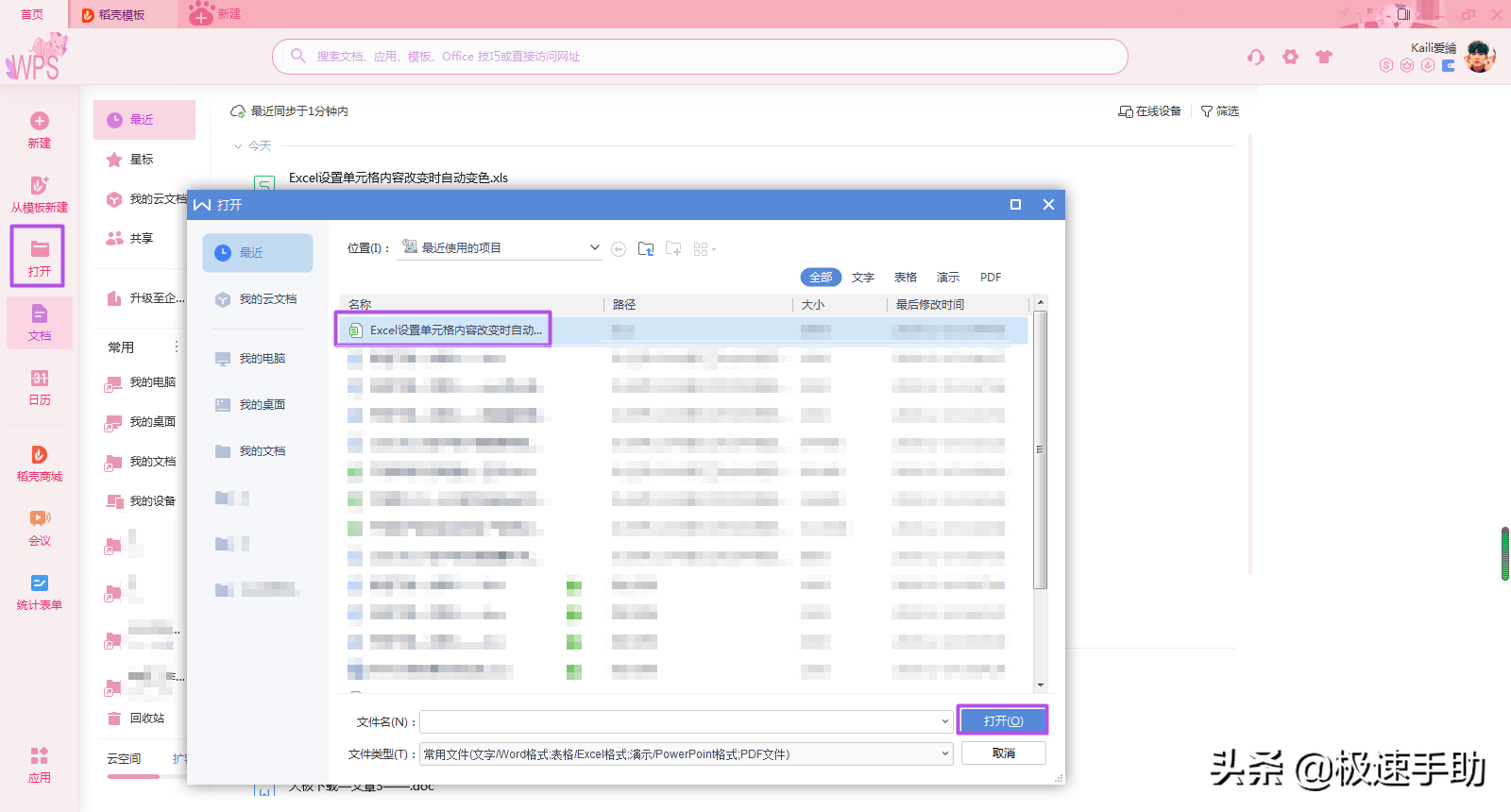The height and width of the screenshot is (812, 1511).
Task: Switch to the 稻壳模板 tab
Action: (x=122, y=15)
